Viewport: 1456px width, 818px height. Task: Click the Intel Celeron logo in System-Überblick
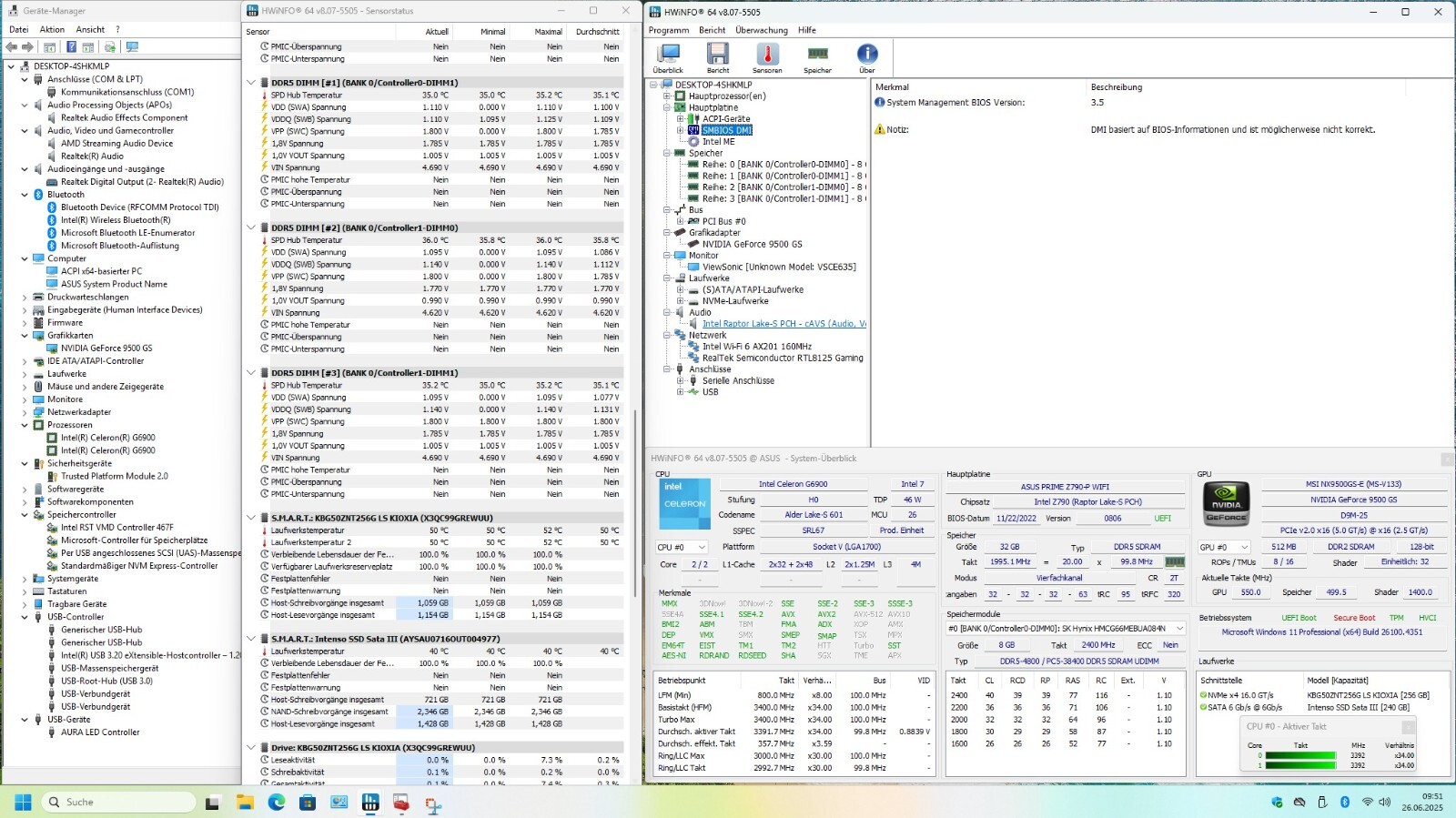click(684, 503)
